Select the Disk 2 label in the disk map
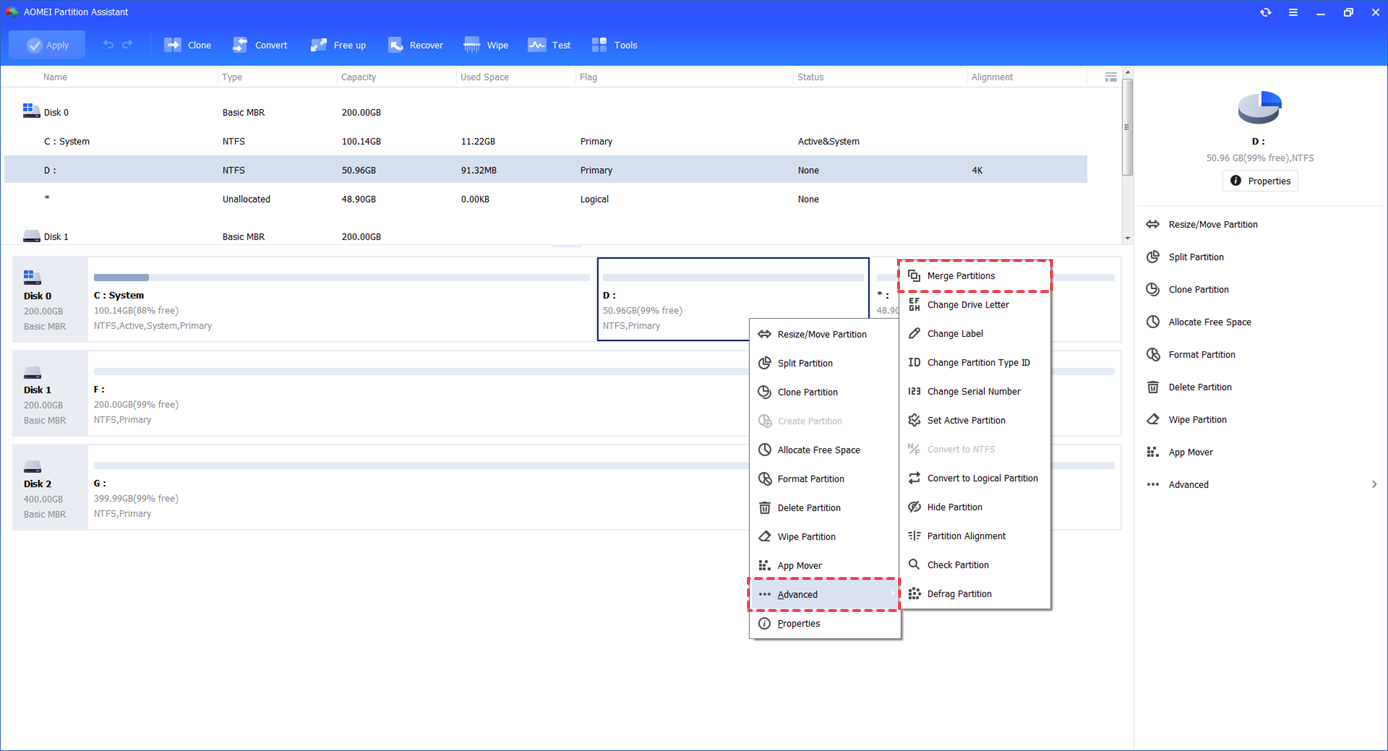Viewport: 1388px width, 751px height. pyautogui.click(x=50, y=487)
